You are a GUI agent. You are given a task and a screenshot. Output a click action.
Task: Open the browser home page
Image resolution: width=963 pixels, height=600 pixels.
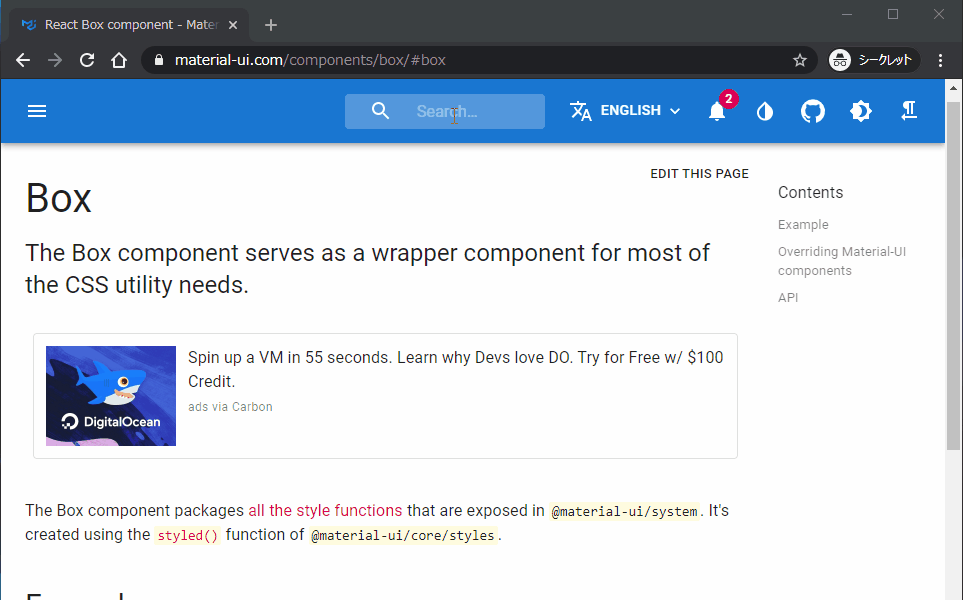point(119,60)
